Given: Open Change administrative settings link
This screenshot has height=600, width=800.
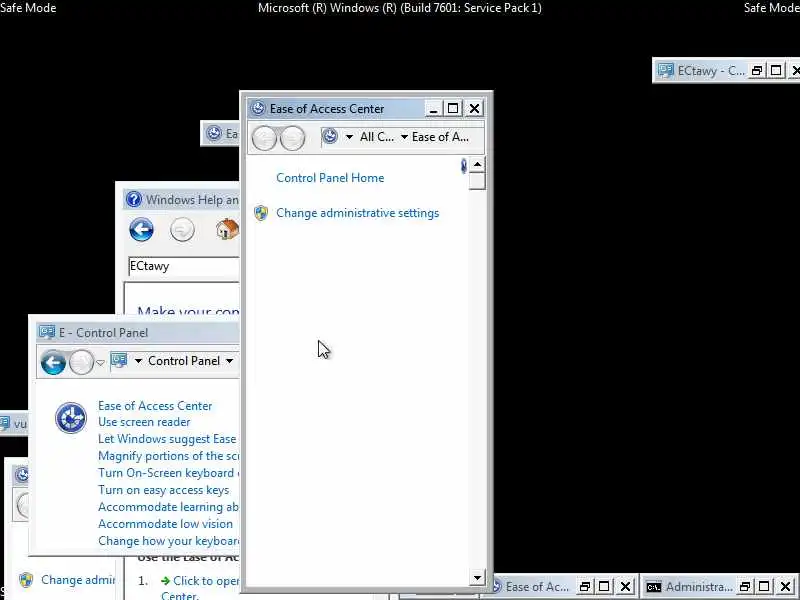Looking at the screenshot, I should [357, 213].
